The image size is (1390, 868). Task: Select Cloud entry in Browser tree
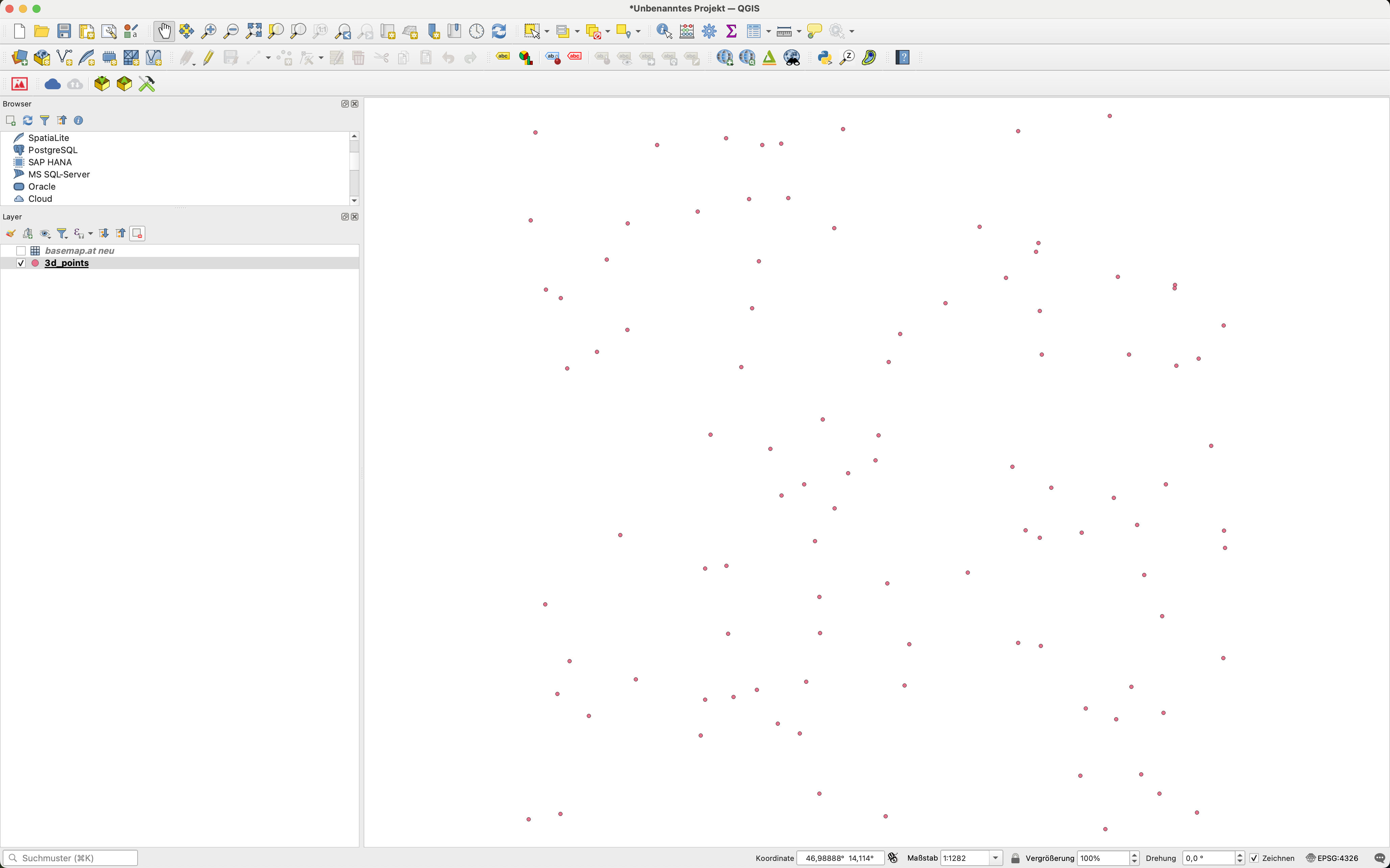[40, 199]
